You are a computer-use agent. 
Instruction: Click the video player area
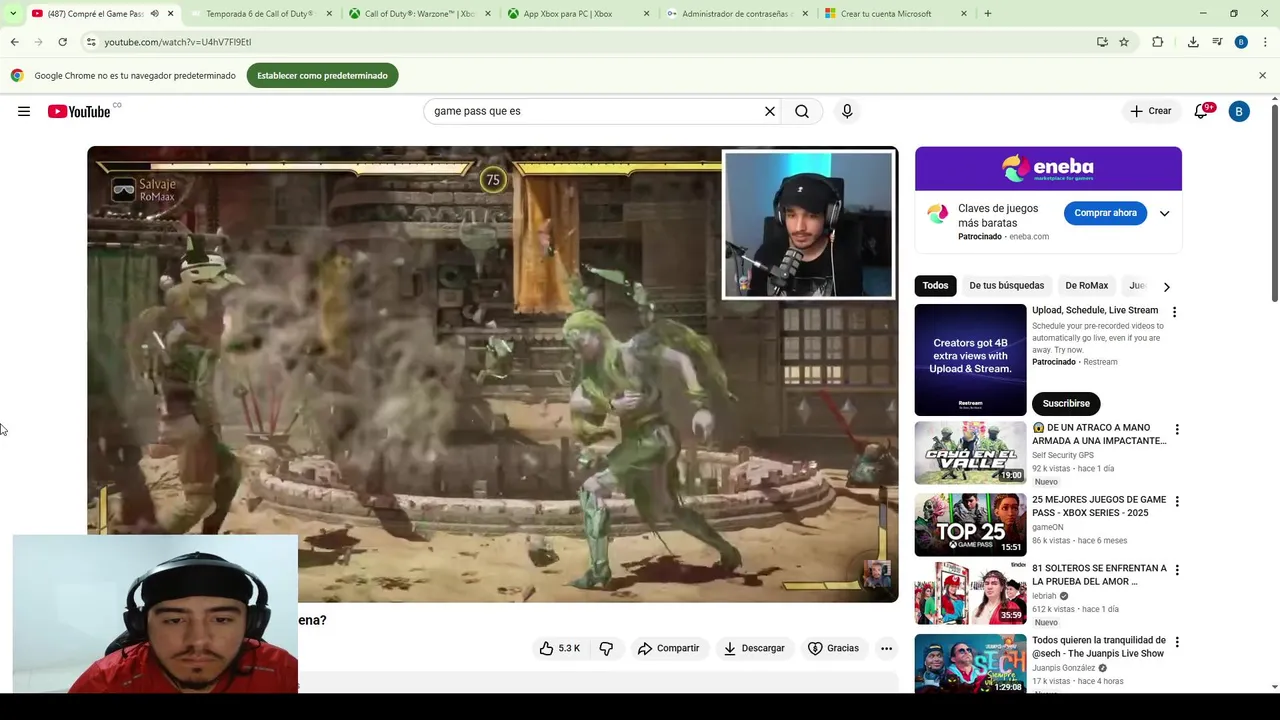492,374
